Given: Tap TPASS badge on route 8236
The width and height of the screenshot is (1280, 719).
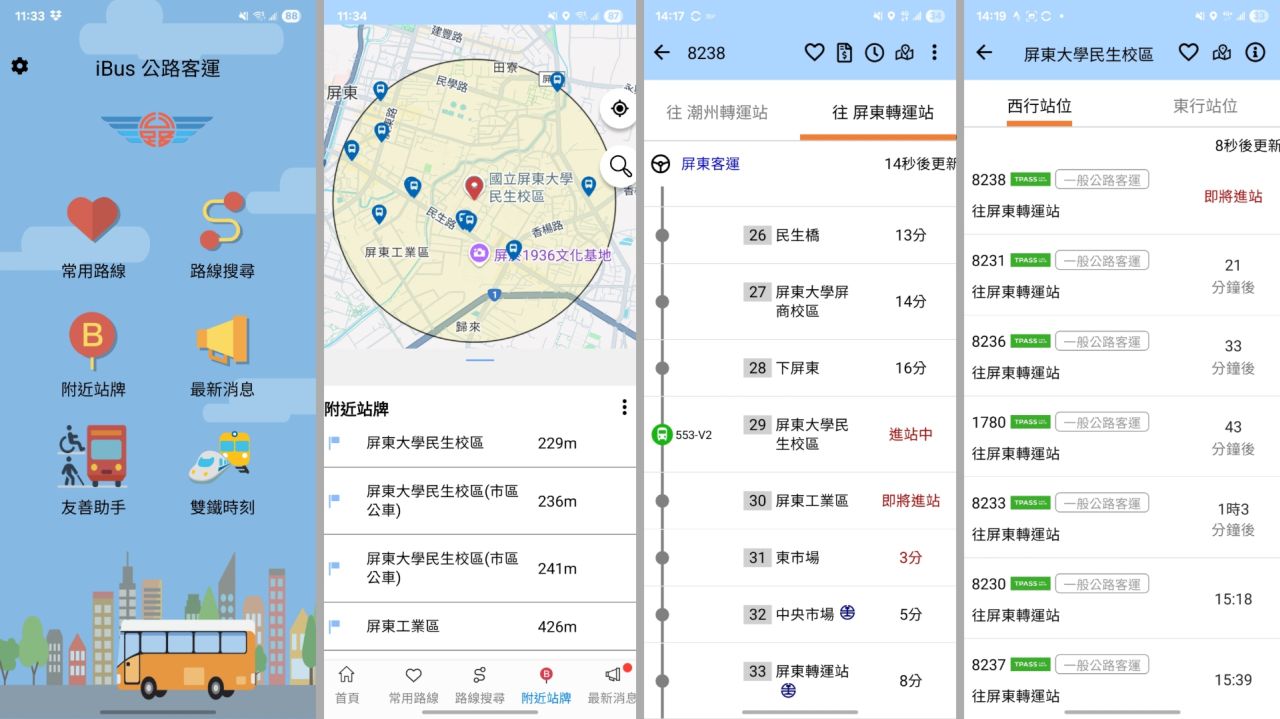Looking at the screenshot, I should coord(1030,341).
